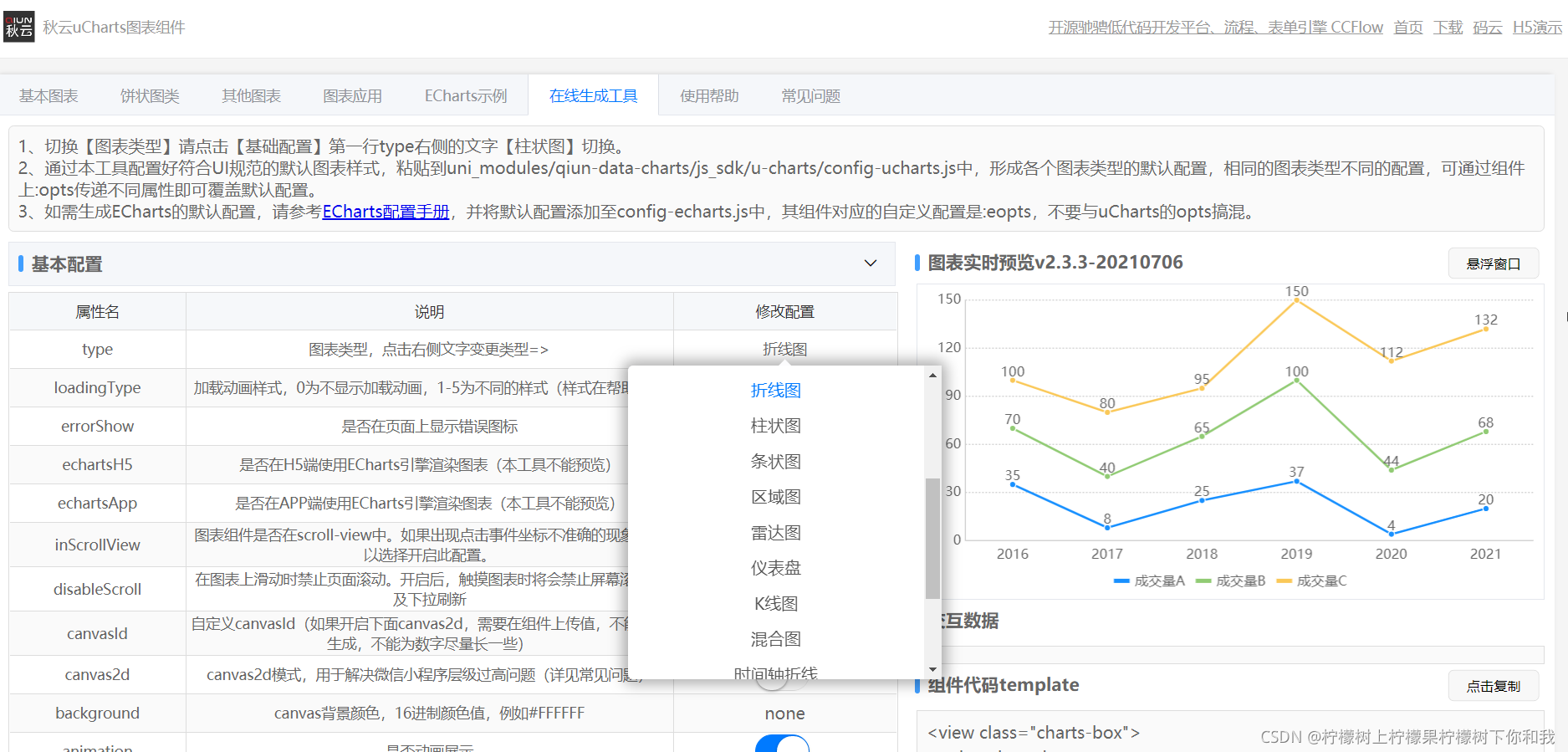Click the loadingType property name
This screenshot has width=1568, height=752.
[97, 388]
